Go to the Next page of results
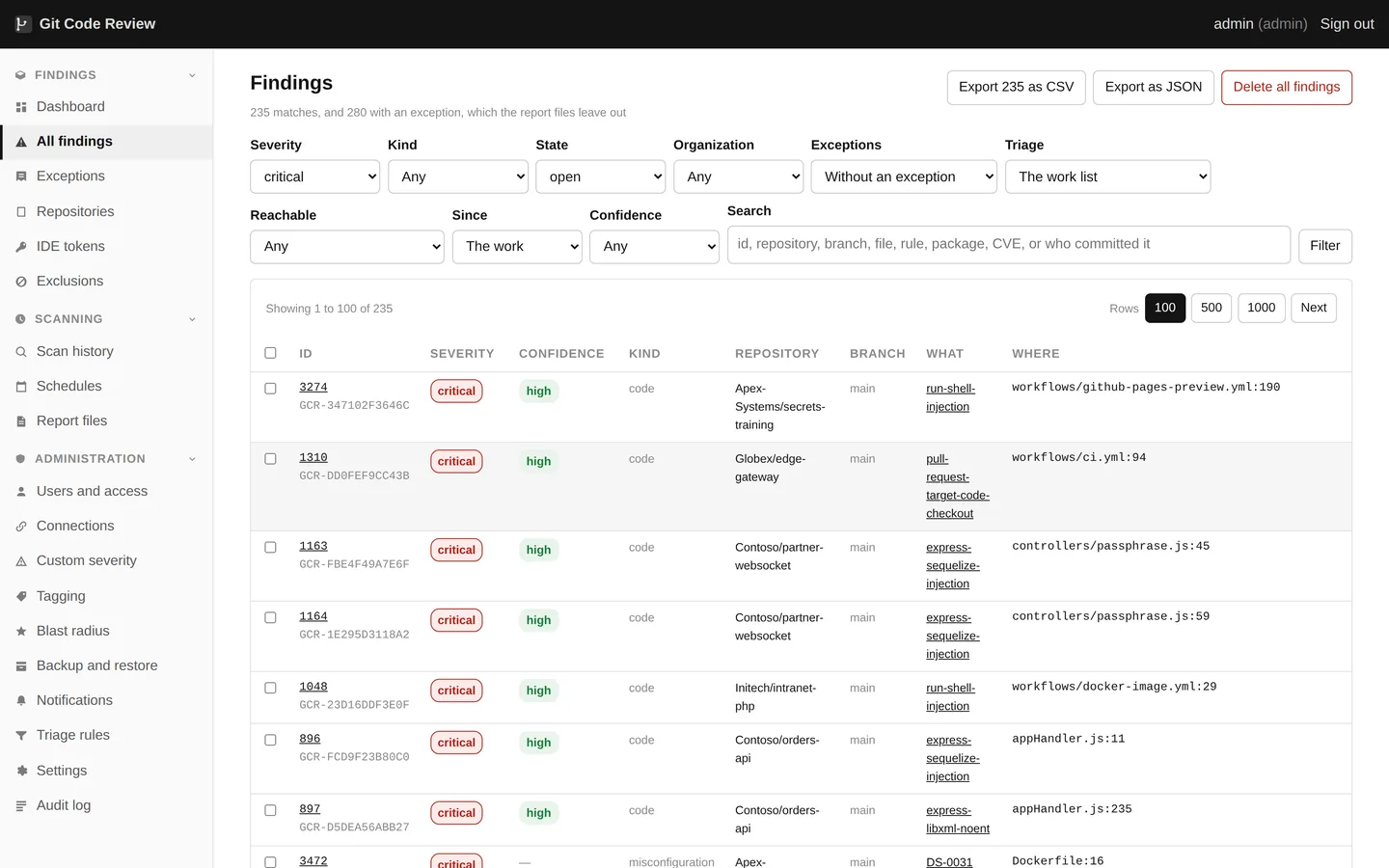The image size is (1389, 868). tap(1314, 308)
